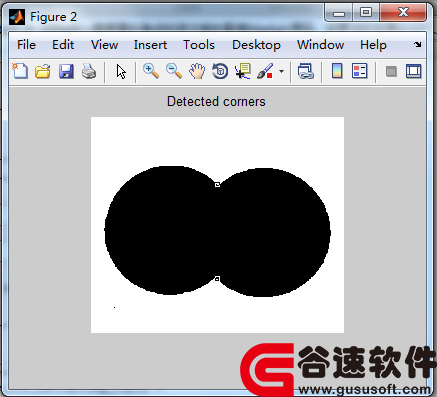Open the Tools menu
The height and width of the screenshot is (397, 437).
[x=199, y=45]
